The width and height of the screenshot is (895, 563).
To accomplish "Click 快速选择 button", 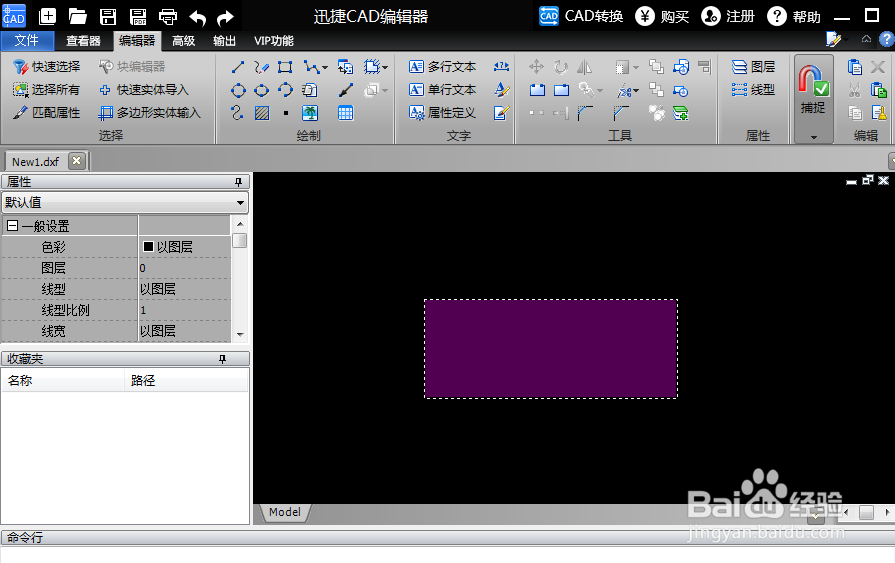I will tap(47, 67).
